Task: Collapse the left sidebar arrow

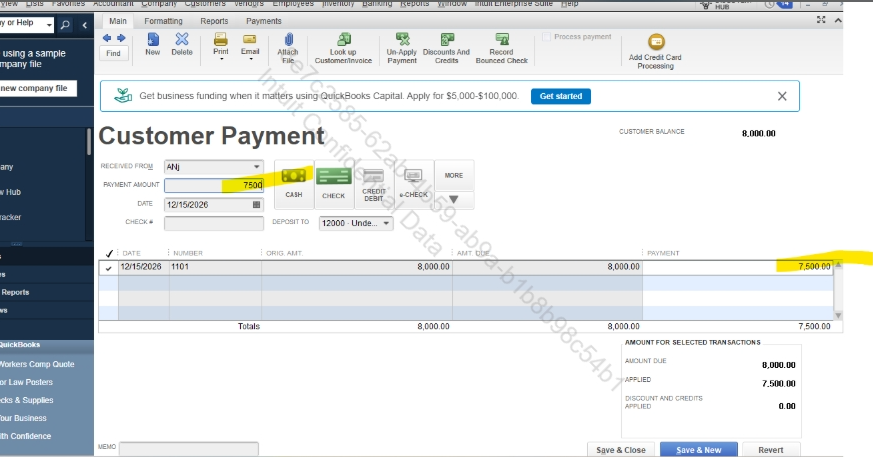Action: coord(84,25)
